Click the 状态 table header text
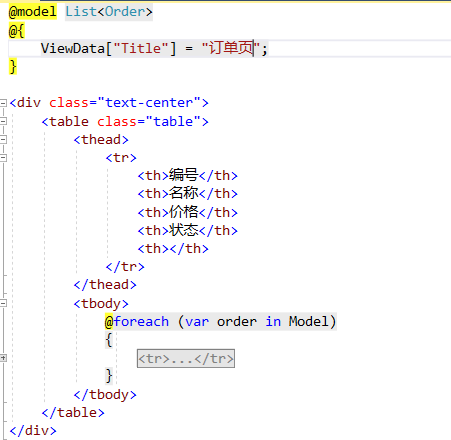The height and width of the screenshot is (440, 451). [x=183, y=230]
